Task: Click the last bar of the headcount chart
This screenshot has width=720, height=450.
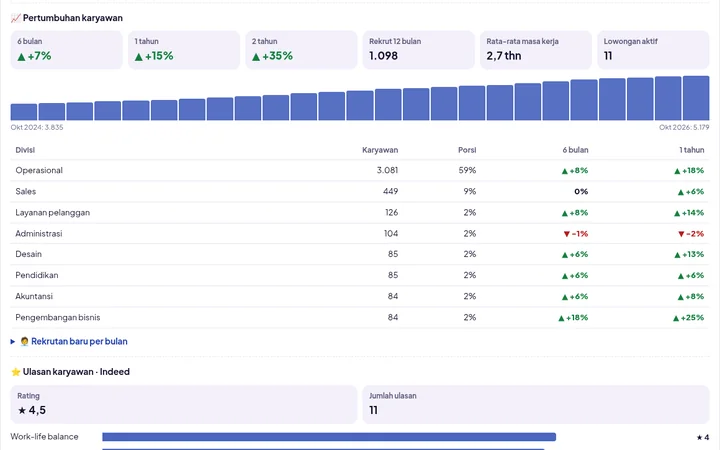Action: click(x=696, y=98)
